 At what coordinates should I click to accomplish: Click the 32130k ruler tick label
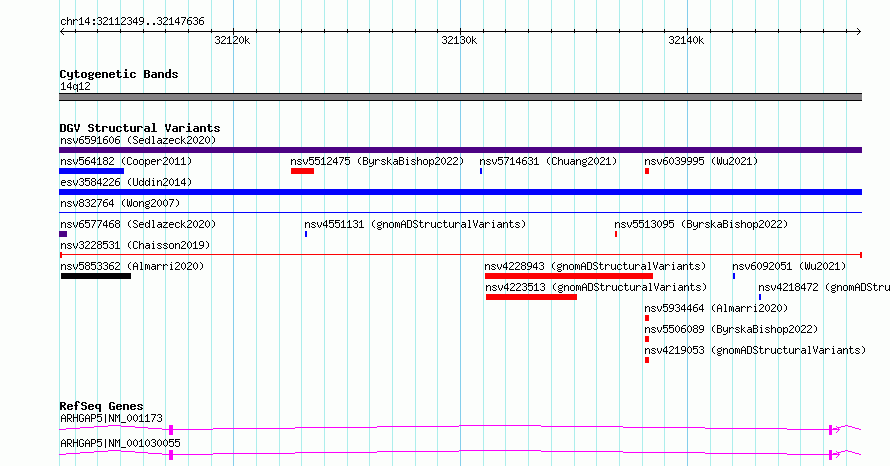[459, 40]
